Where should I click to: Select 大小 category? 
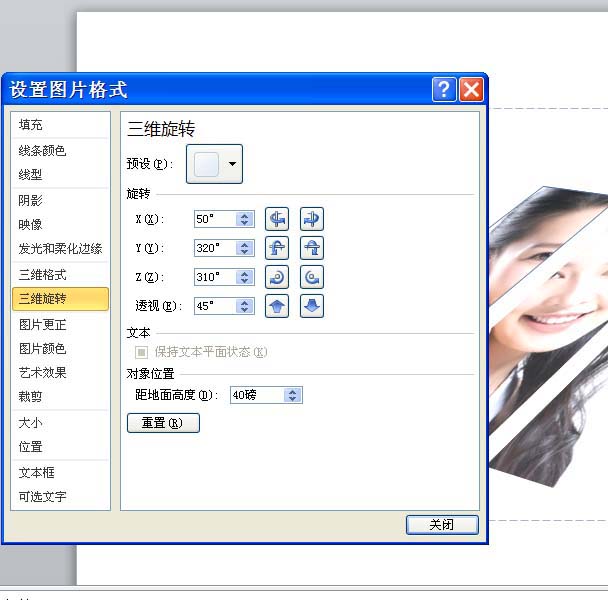[60, 423]
